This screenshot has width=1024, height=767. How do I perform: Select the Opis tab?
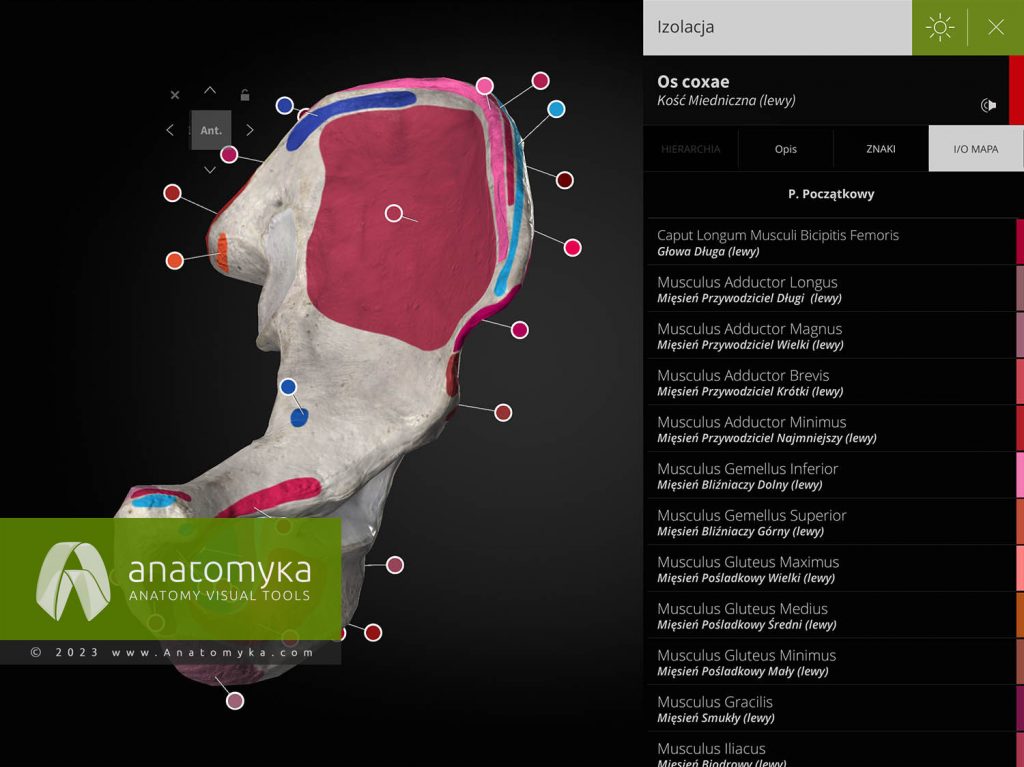pyautogui.click(x=786, y=148)
